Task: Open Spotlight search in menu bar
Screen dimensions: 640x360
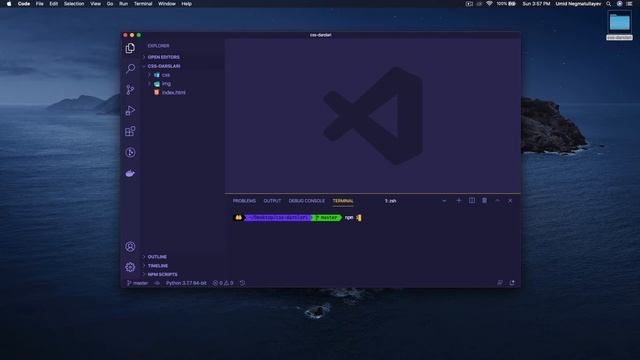Action: pyautogui.click(x=609, y=4)
